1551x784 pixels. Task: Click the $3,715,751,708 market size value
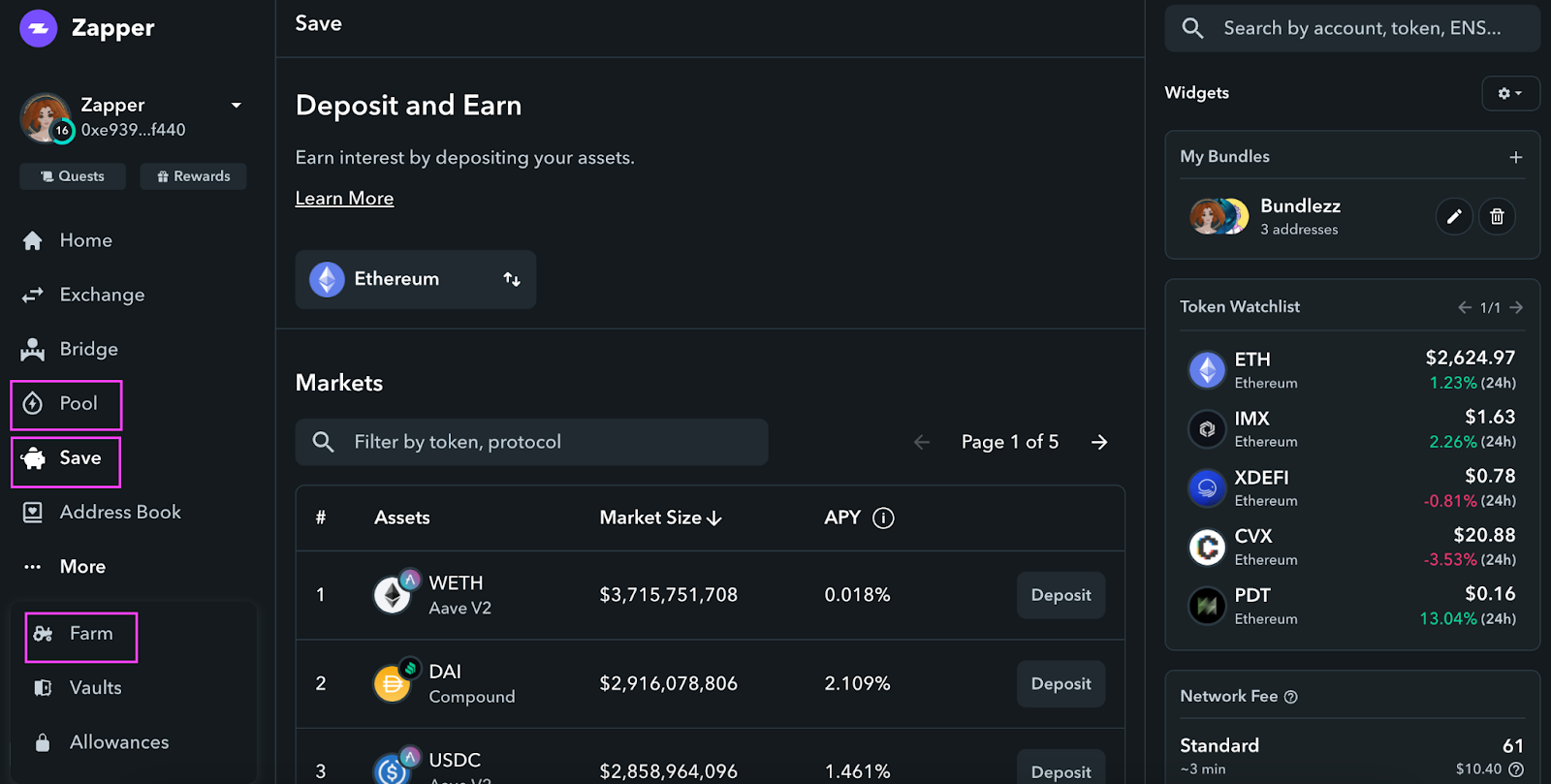coord(669,595)
